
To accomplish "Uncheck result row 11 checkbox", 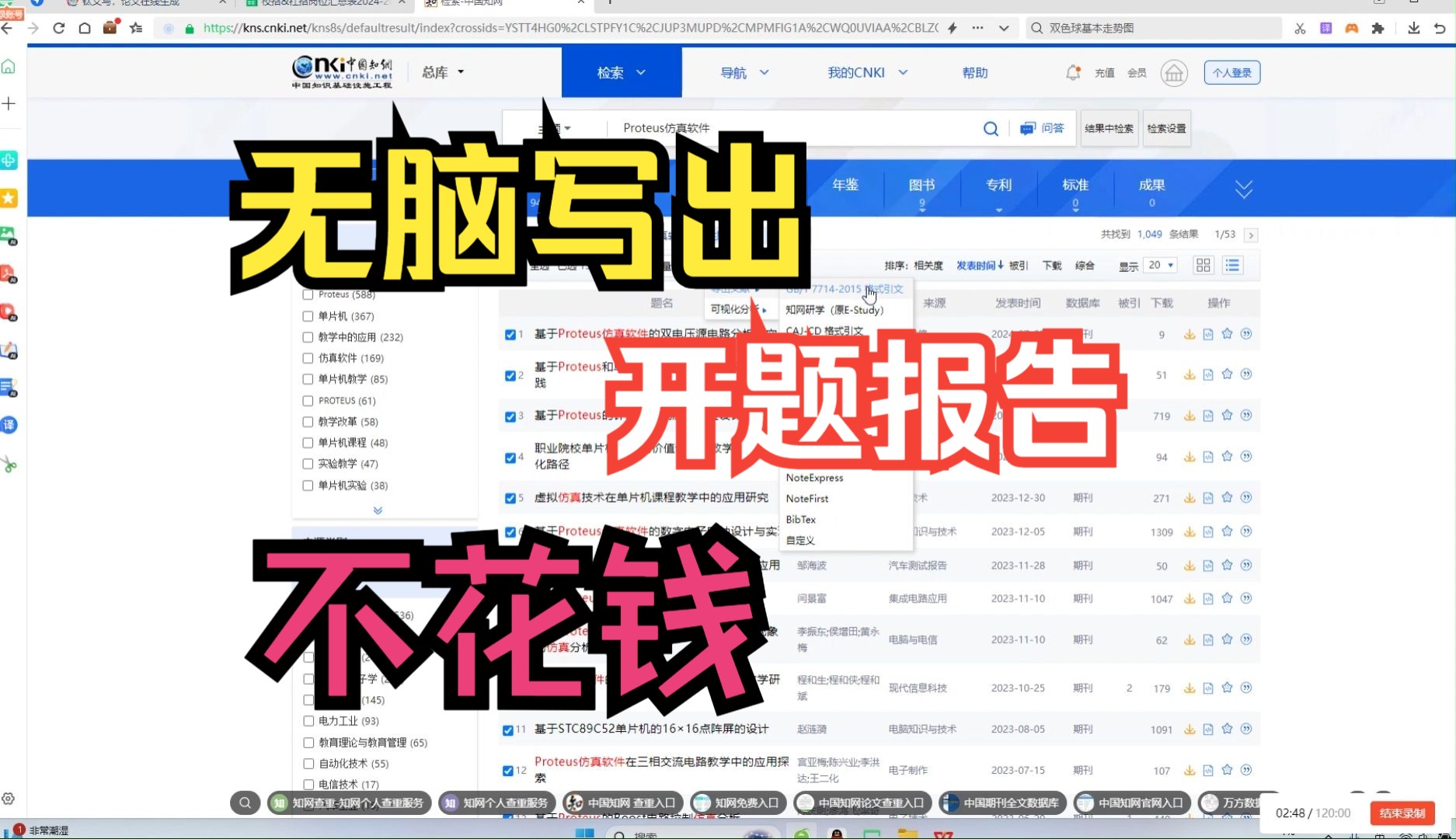I will (x=508, y=729).
